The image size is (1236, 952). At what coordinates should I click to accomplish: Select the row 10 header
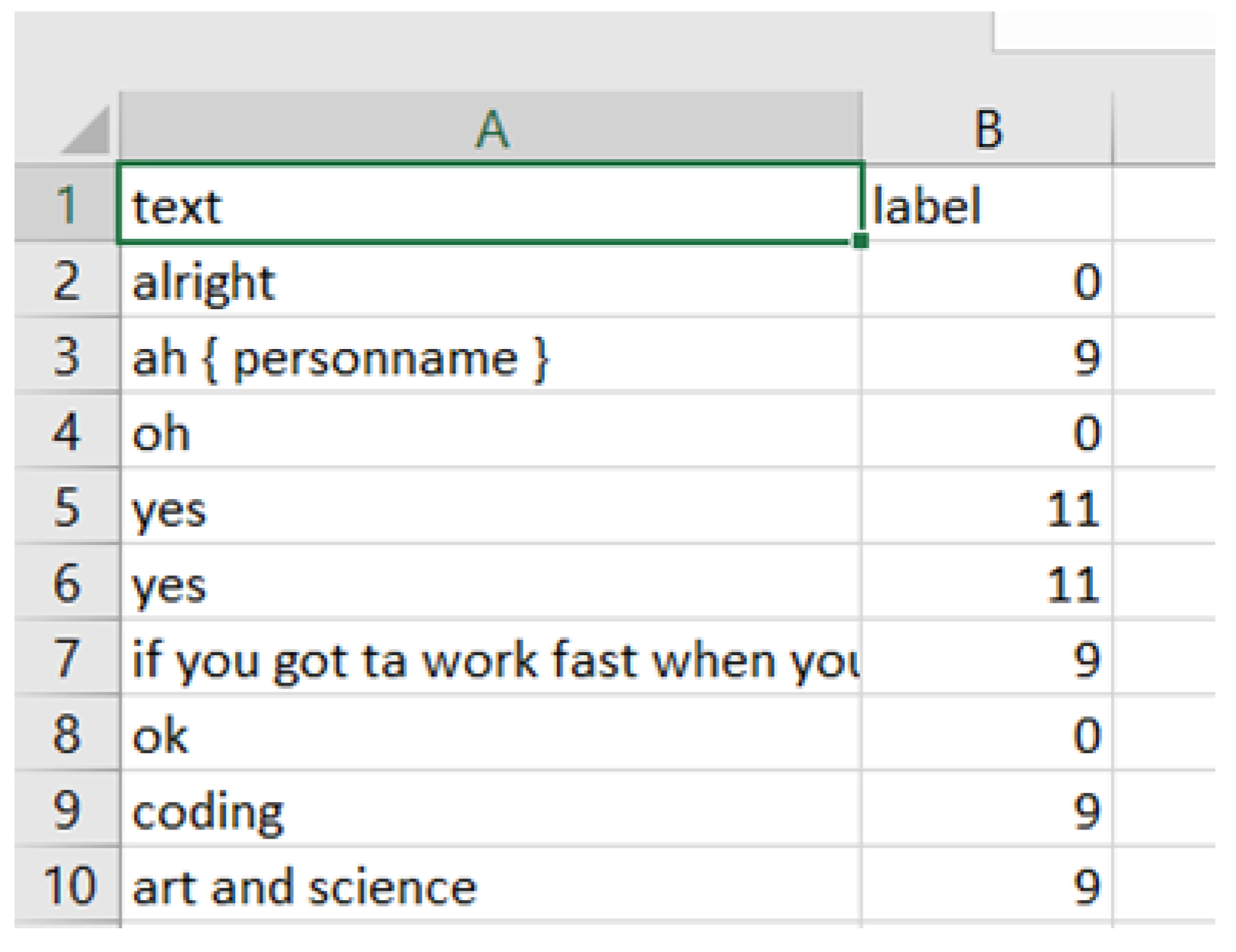67,885
